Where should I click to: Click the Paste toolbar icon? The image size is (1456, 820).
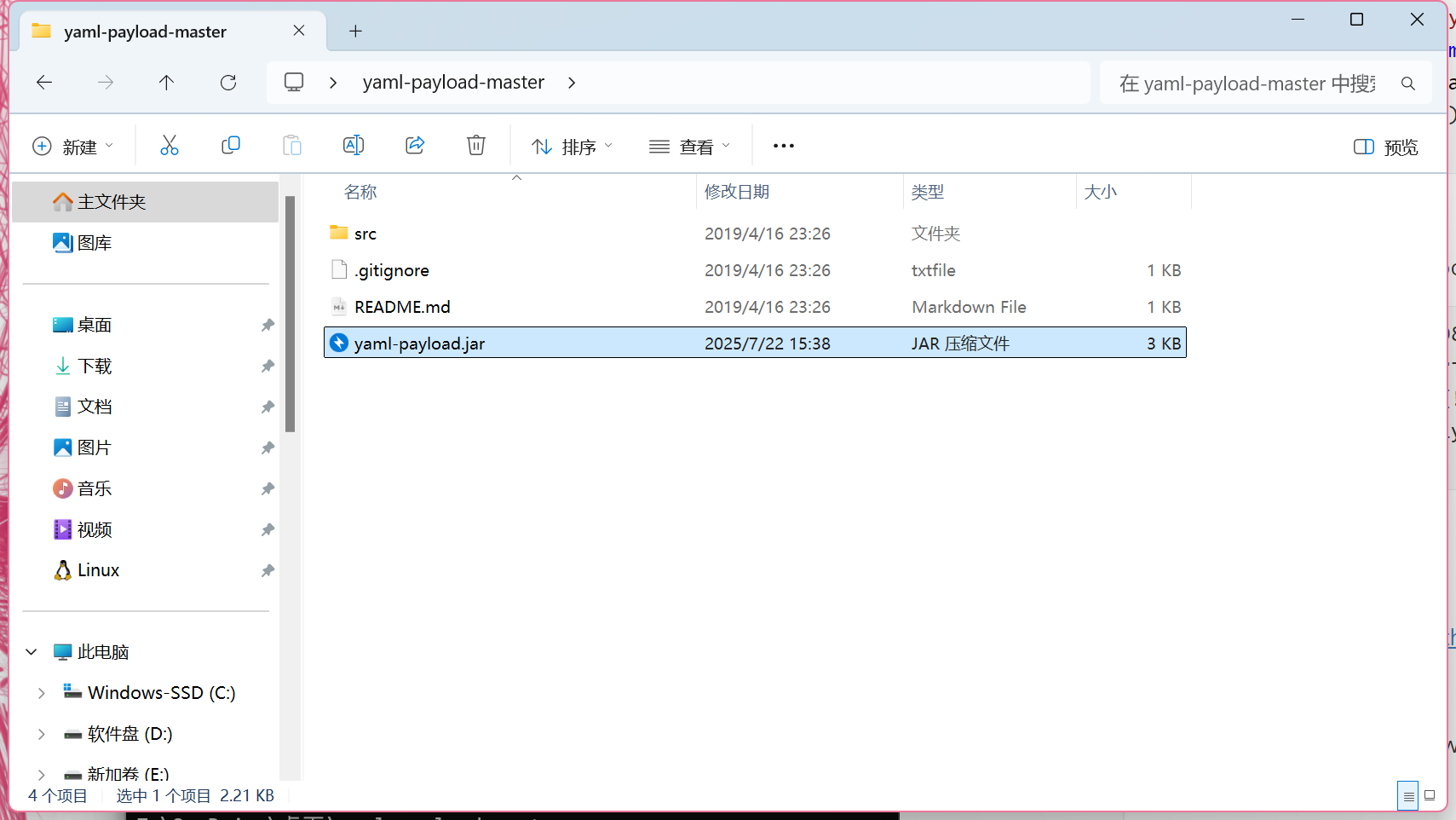coord(292,146)
